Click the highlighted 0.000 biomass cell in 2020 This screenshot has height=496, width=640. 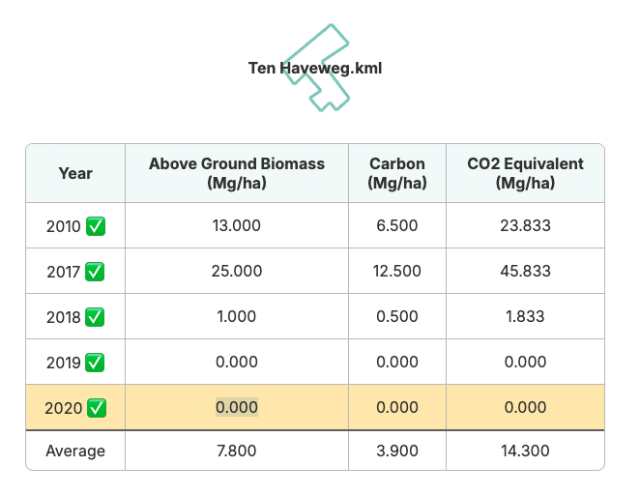pos(236,407)
